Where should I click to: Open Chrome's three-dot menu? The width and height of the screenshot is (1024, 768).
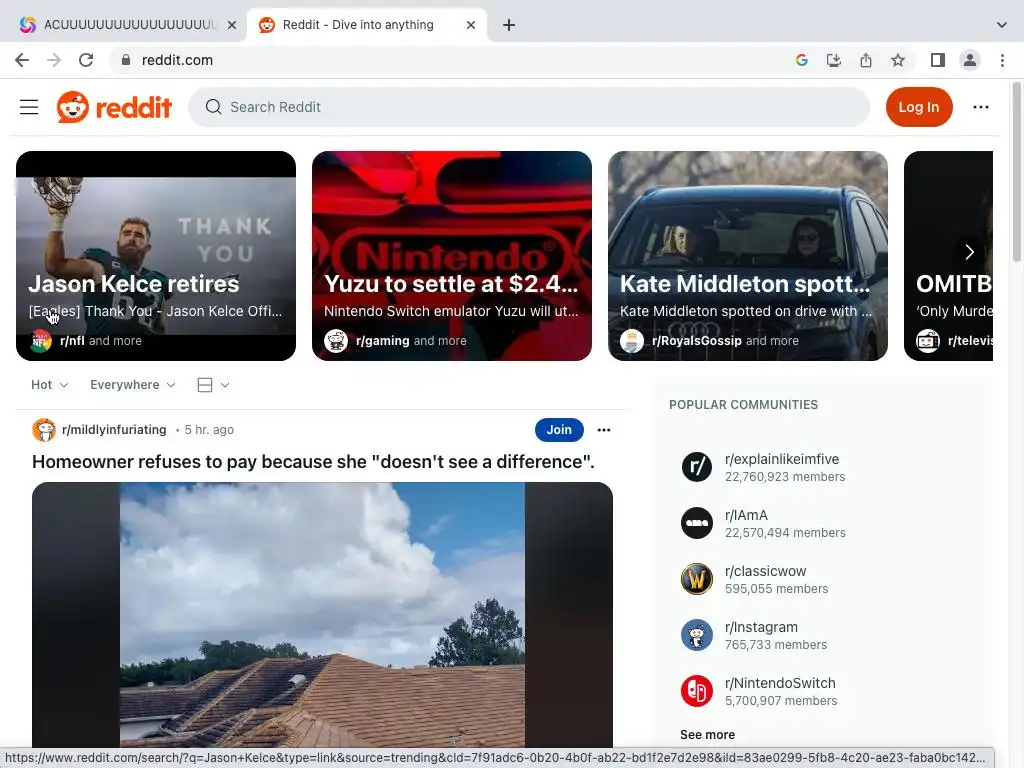coord(1002,60)
